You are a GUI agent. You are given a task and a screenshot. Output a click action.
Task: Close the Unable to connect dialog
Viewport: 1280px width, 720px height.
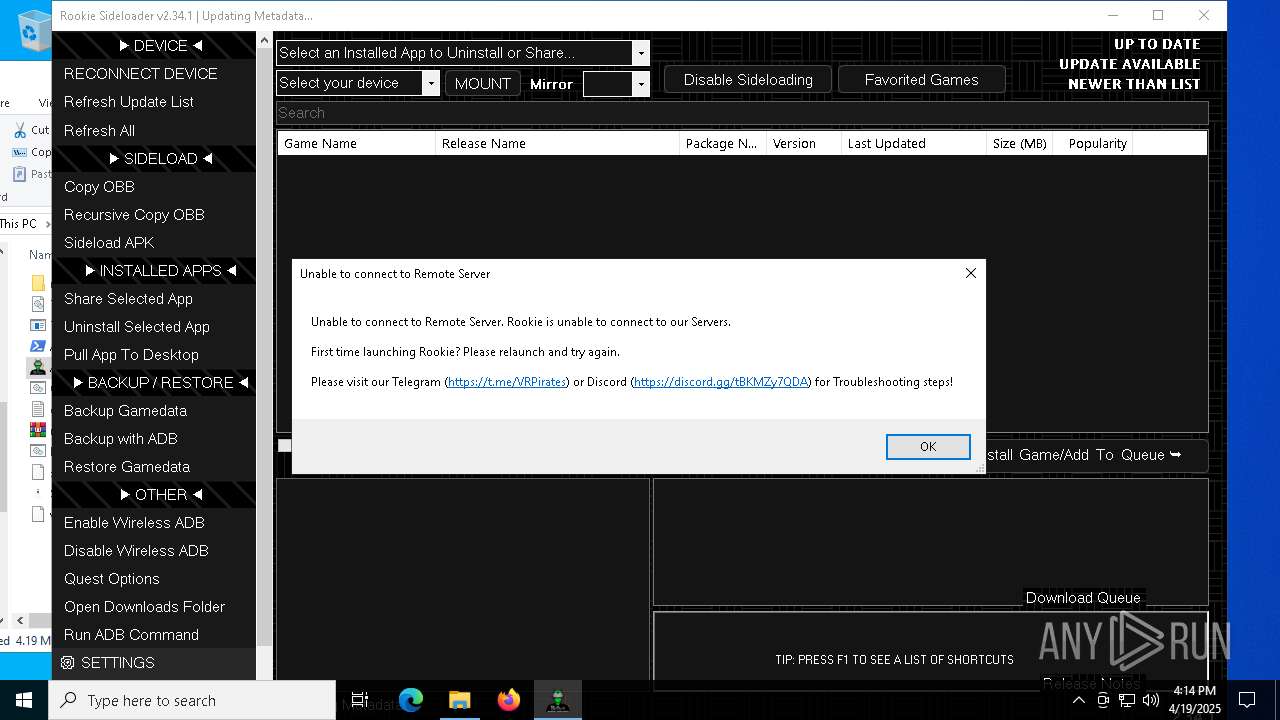[x=970, y=273]
